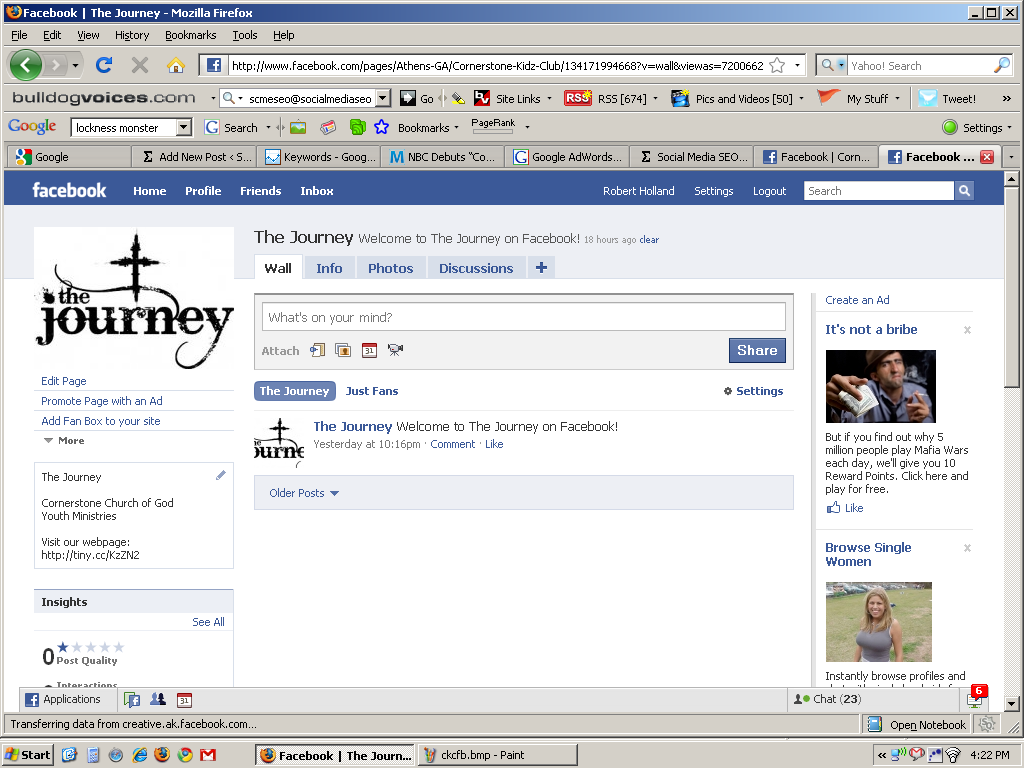This screenshot has height=768, width=1024.
Task: Open Google toolbar search box dropdown
Action: click(x=184, y=127)
